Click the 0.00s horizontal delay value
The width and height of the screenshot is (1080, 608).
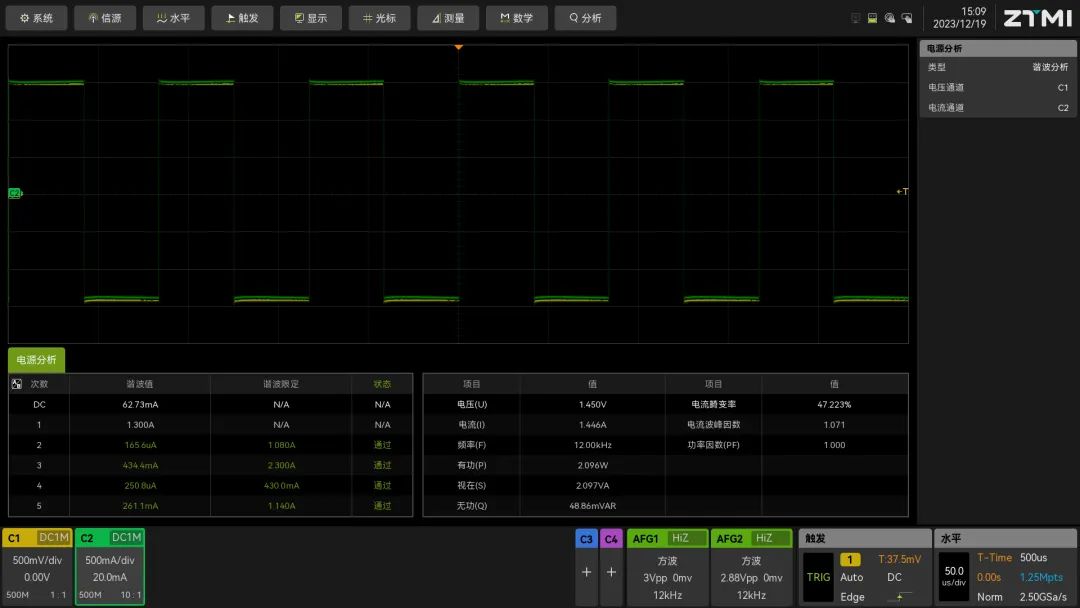(989, 577)
